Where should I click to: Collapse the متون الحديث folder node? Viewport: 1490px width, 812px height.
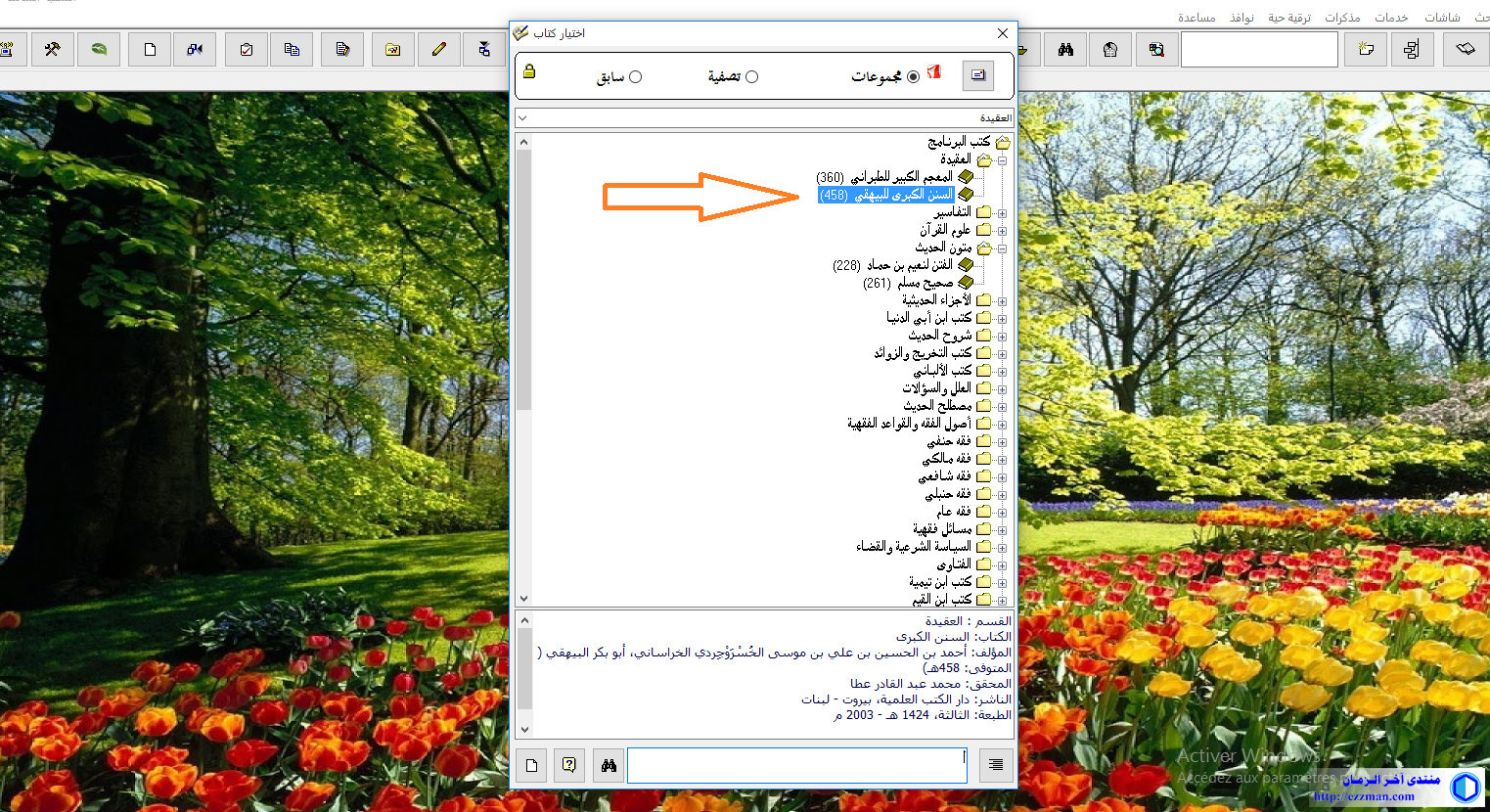click(1002, 248)
